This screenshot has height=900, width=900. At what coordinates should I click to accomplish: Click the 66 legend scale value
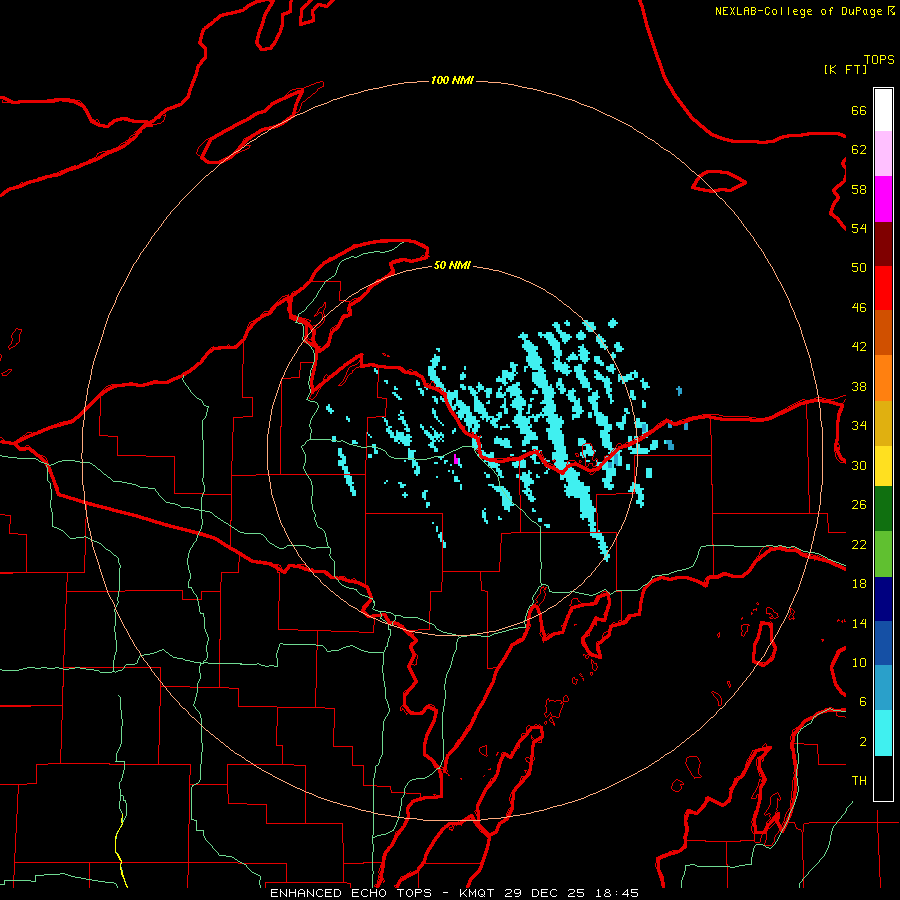pos(859,110)
